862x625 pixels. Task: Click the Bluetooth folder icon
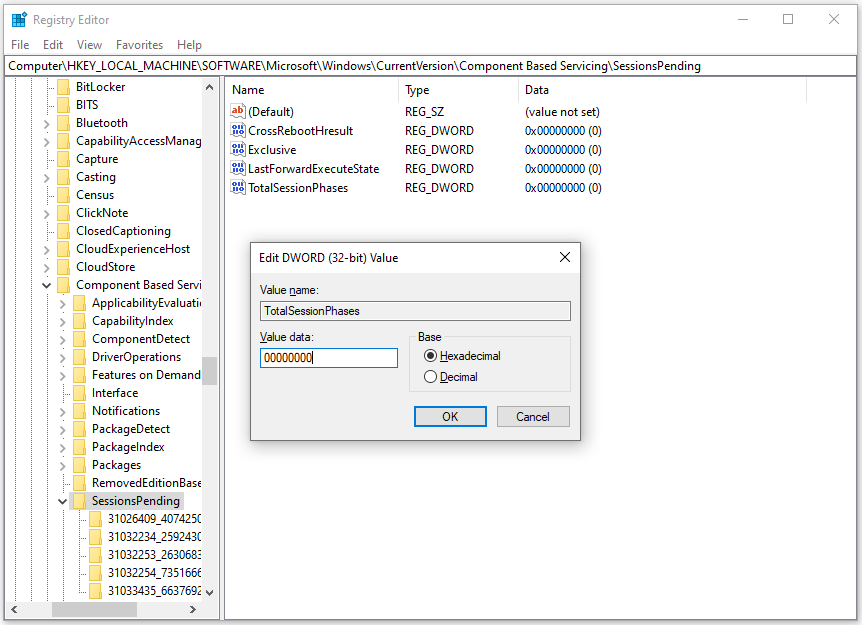pos(64,123)
